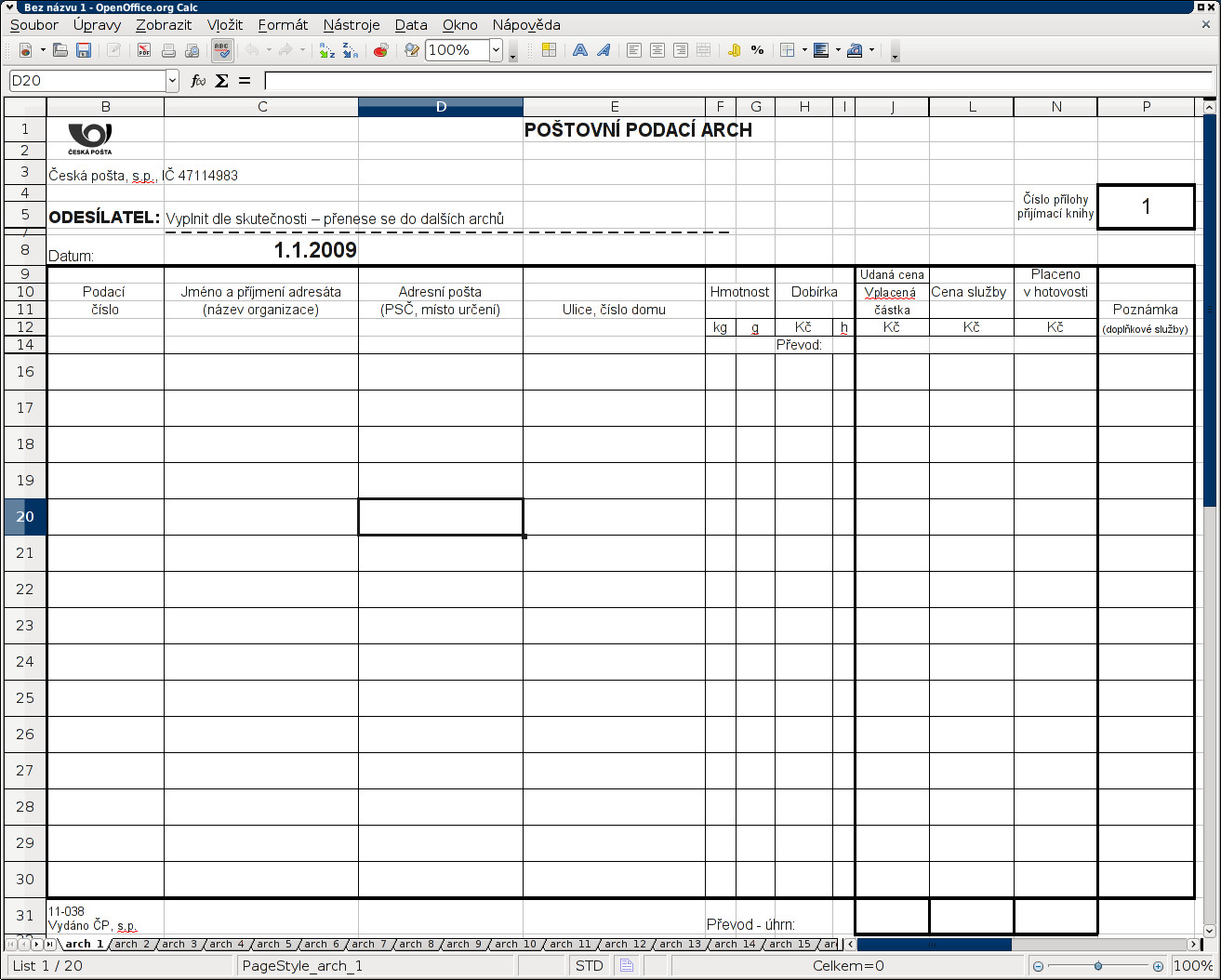Expand the Name Box dropdown
This screenshot has height=980, width=1221.
click(x=172, y=81)
